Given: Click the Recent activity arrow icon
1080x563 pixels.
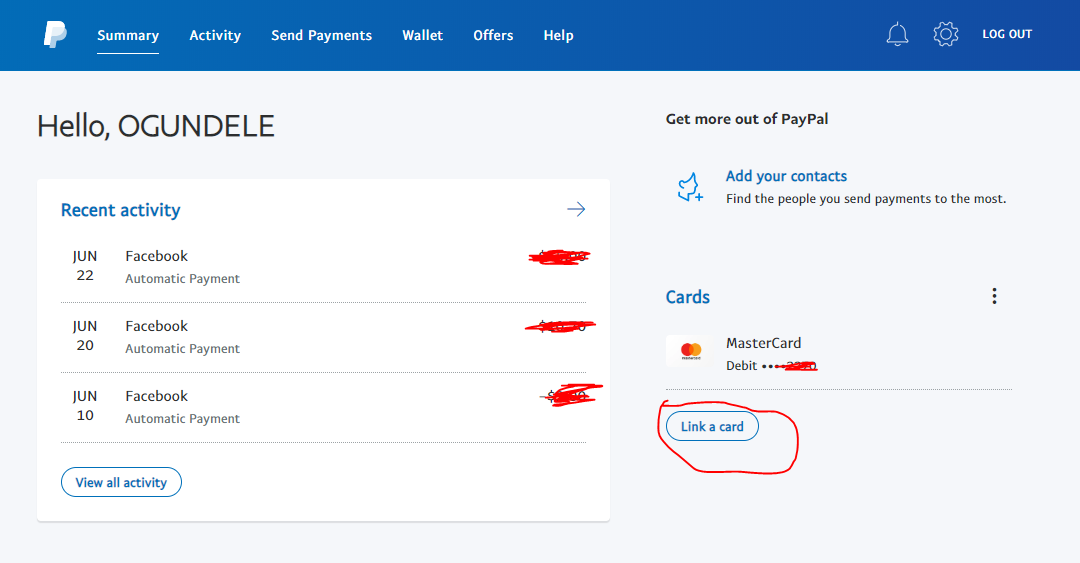Looking at the screenshot, I should pyautogui.click(x=576, y=209).
